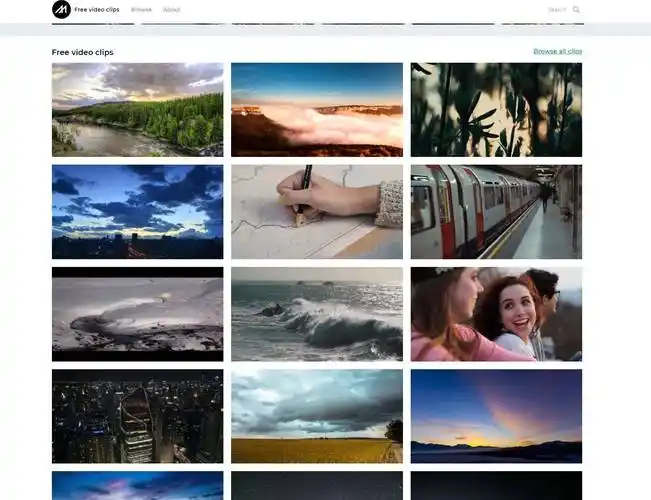The height and width of the screenshot is (500, 651).
Task: Open the river and forest sunset clip
Action: click(x=137, y=110)
